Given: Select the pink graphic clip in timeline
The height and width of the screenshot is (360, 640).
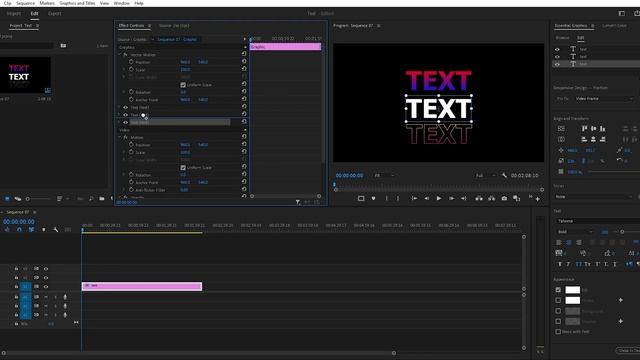Looking at the screenshot, I should coord(142,286).
